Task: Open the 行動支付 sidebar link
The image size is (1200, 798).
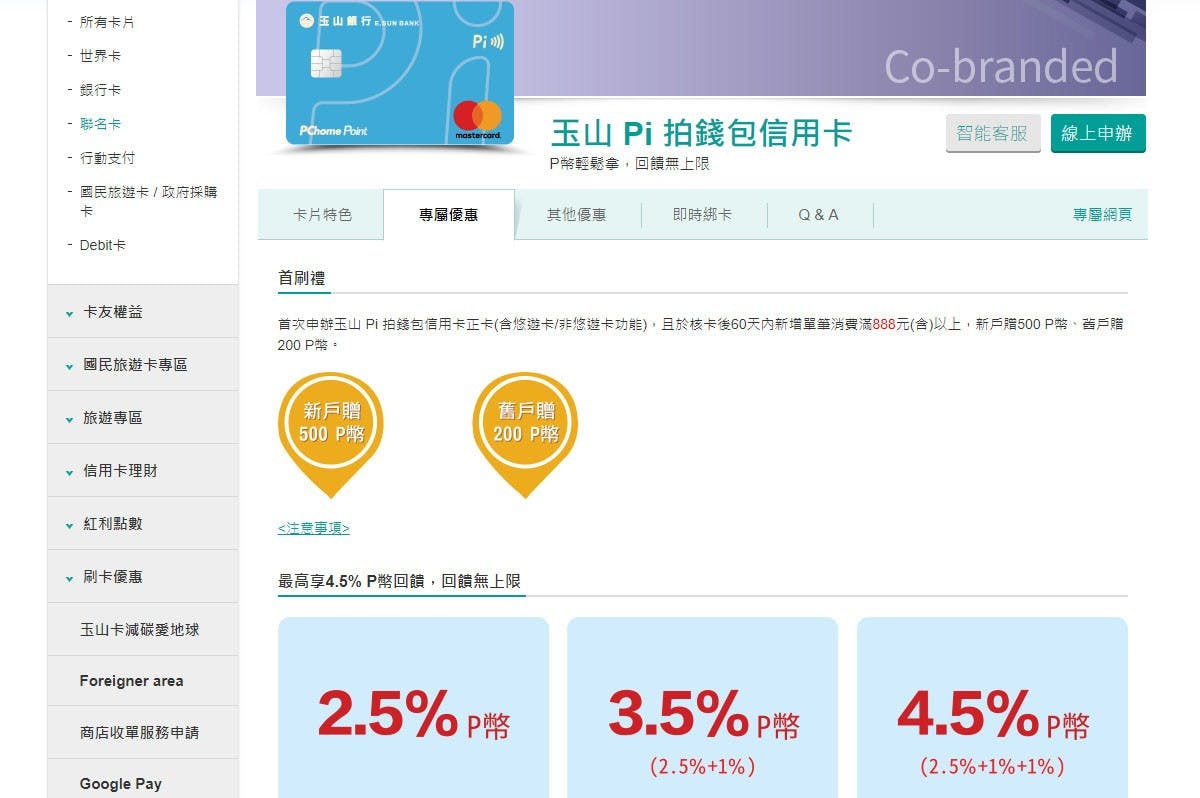Action: click(x=107, y=158)
